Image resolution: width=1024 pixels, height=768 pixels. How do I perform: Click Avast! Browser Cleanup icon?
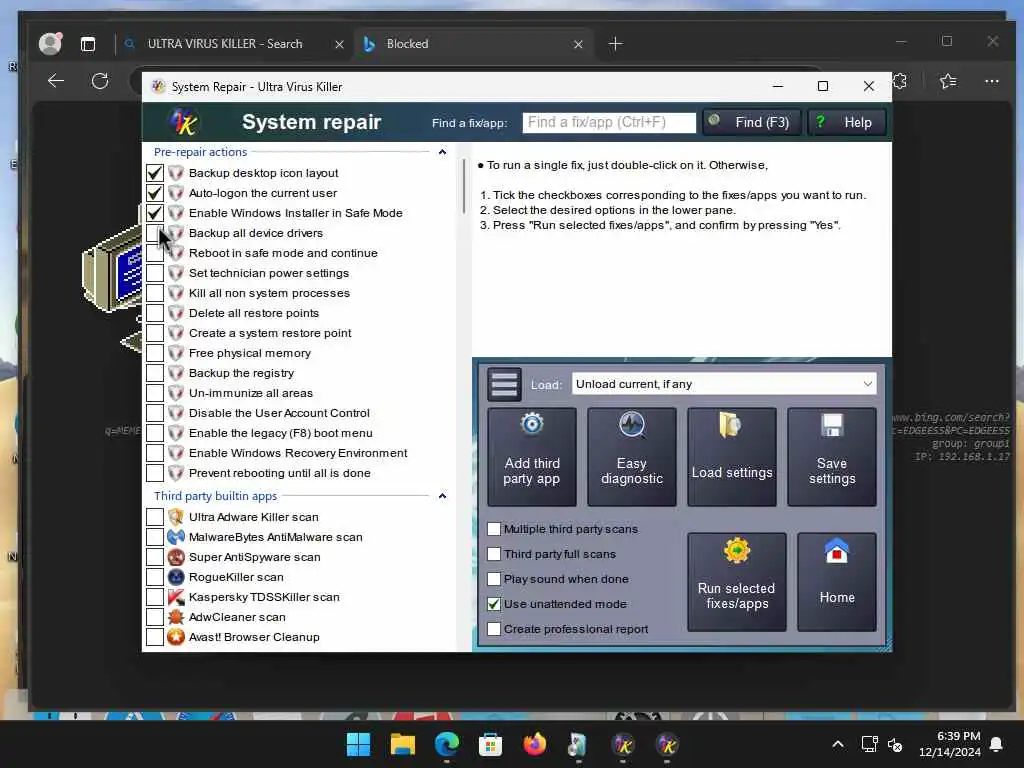pos(176,637)
